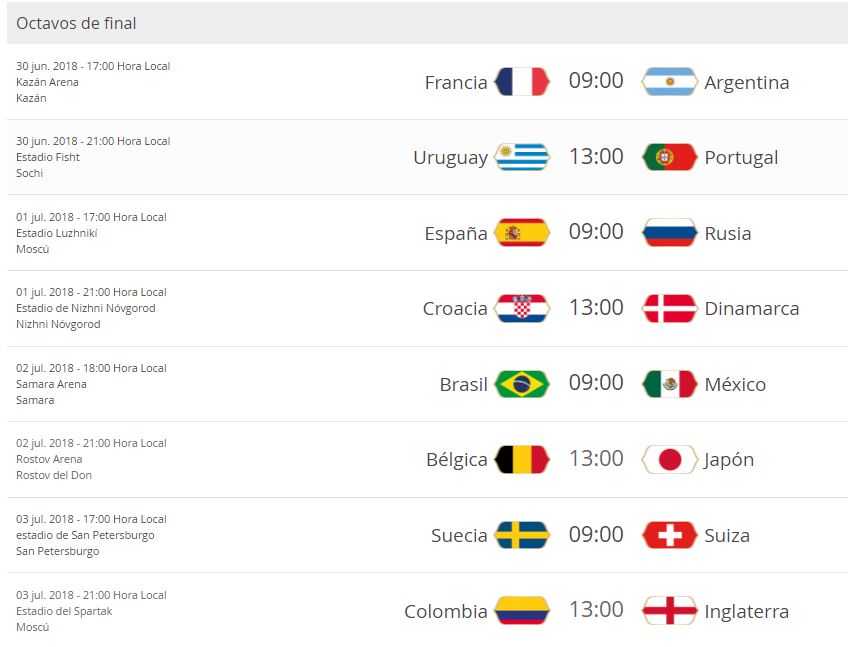
Task: Click the Croatia flag icon
Action: (522, 308)
